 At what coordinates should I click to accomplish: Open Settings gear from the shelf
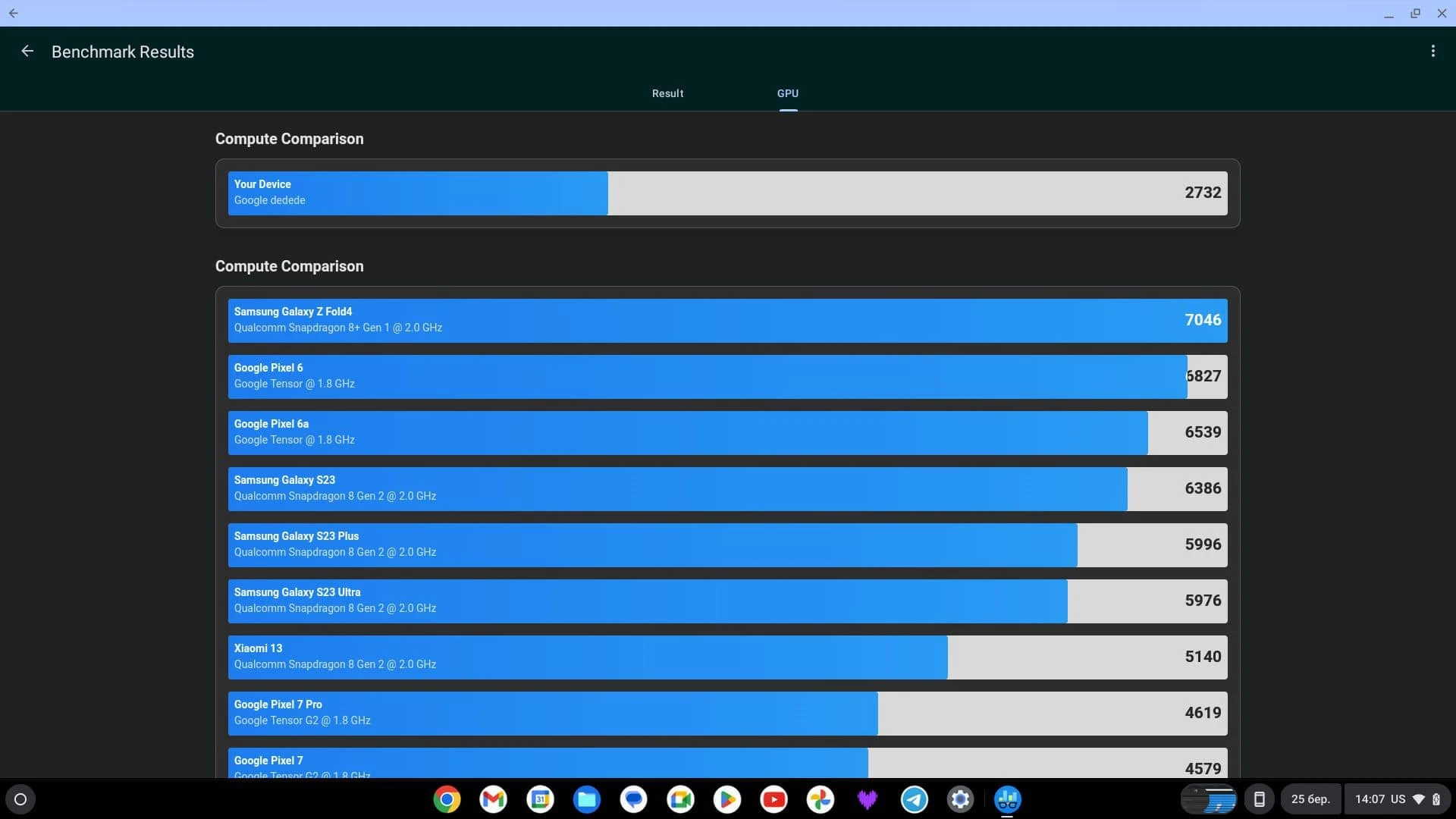[x=961, y=799]
